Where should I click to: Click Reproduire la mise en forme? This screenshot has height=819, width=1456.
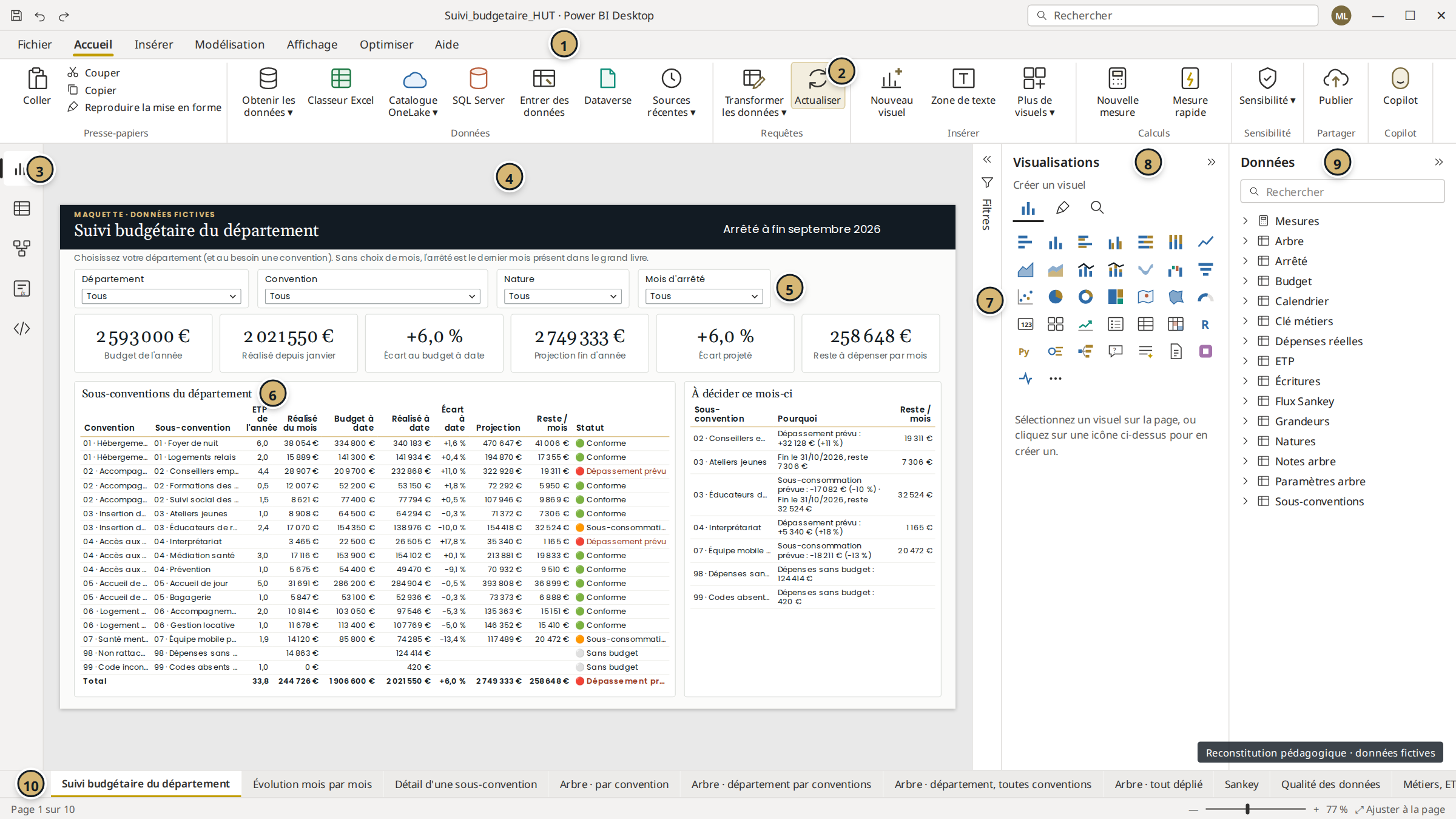pos(144,107)
